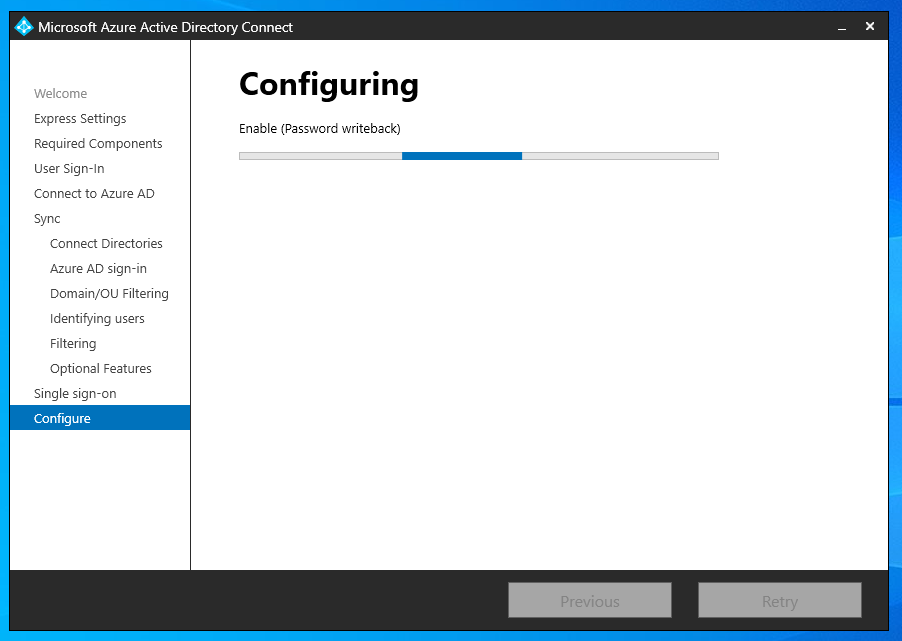902x641 pixels.
Task: Select Azure AD sign-in sub-step
Action: pyautogui.click(x=98, y=269)
